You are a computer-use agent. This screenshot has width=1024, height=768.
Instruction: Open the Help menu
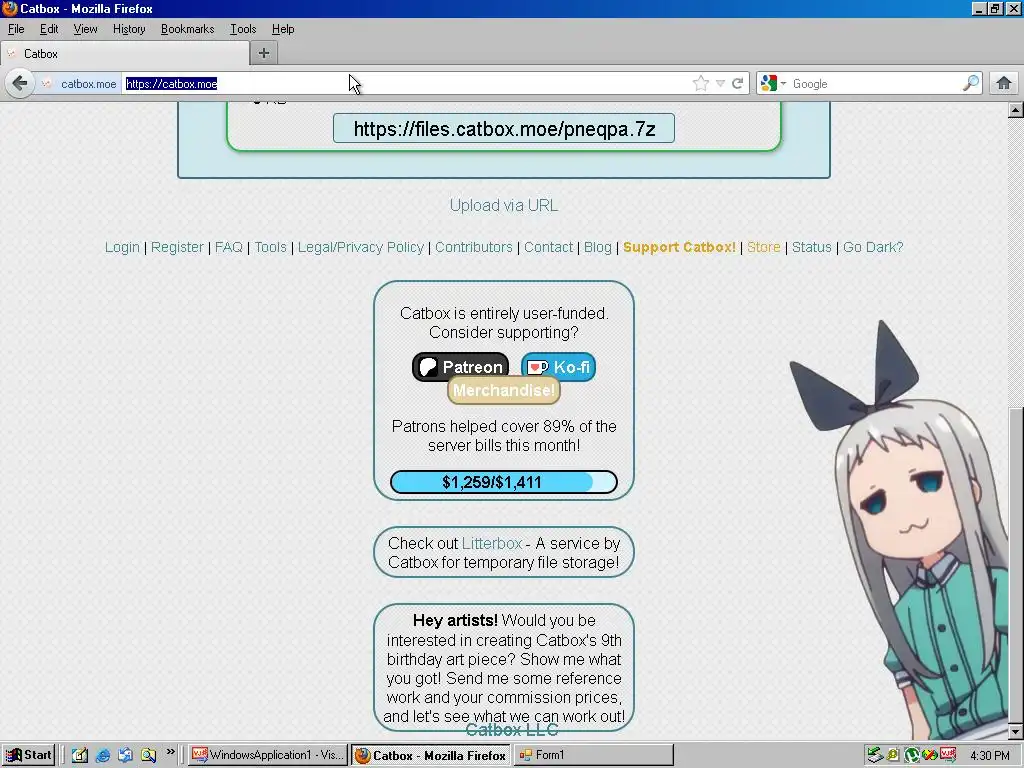[x=283, y=29]
